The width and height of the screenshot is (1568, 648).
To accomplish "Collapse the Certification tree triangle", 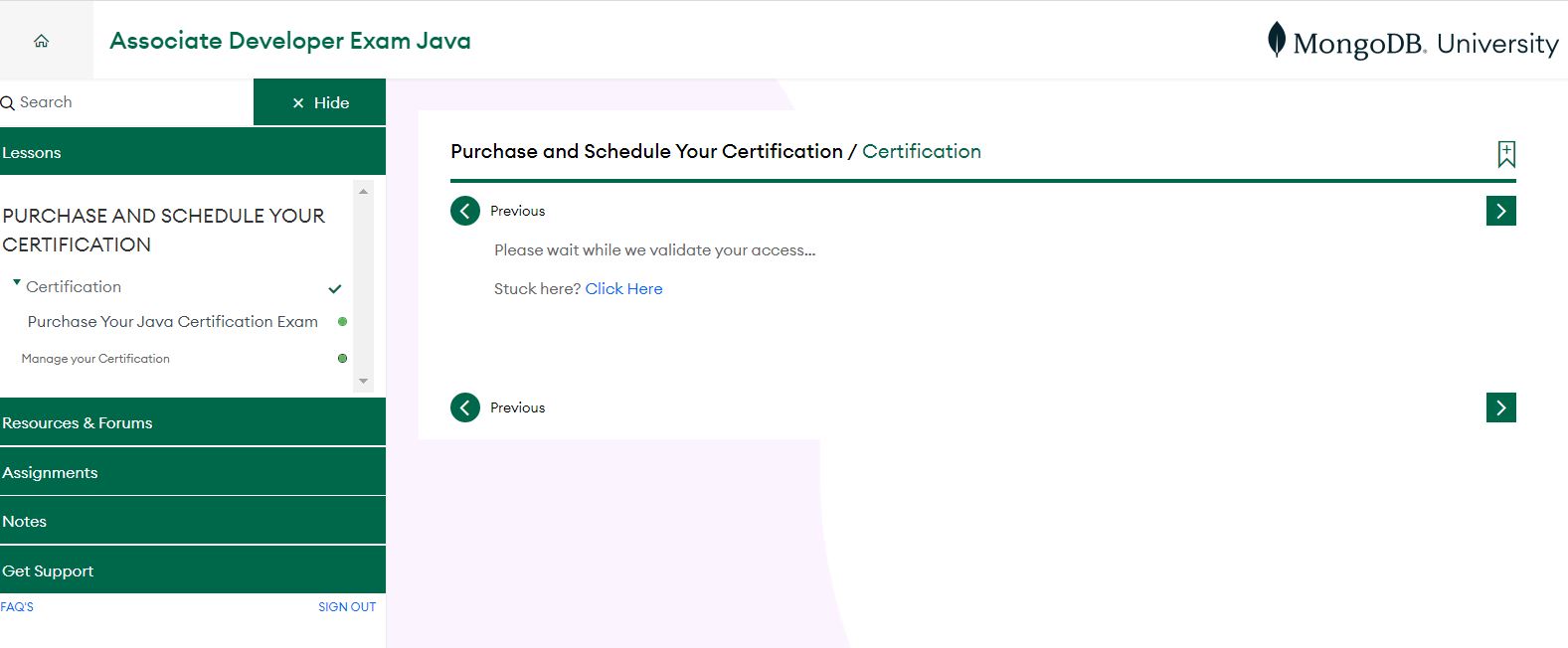I will tap(17, 283).
